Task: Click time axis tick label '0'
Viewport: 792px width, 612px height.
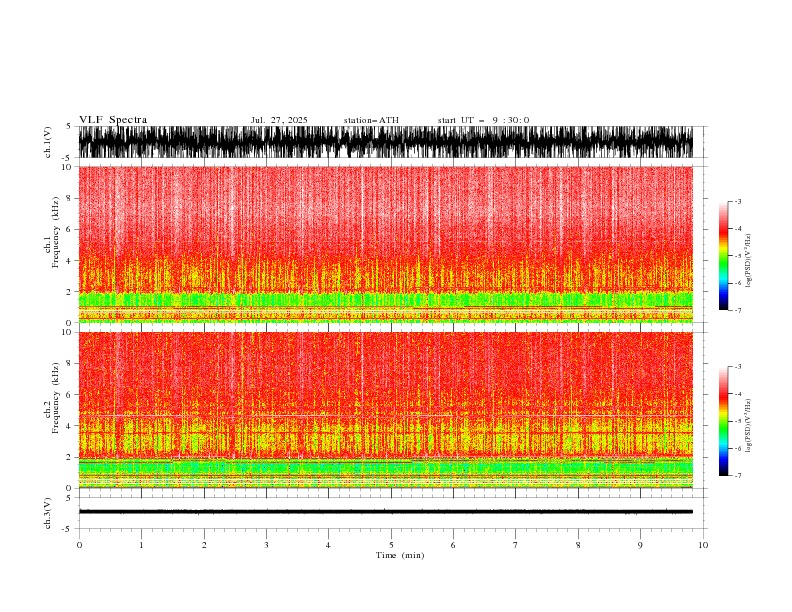Action: tap(79, 545)
